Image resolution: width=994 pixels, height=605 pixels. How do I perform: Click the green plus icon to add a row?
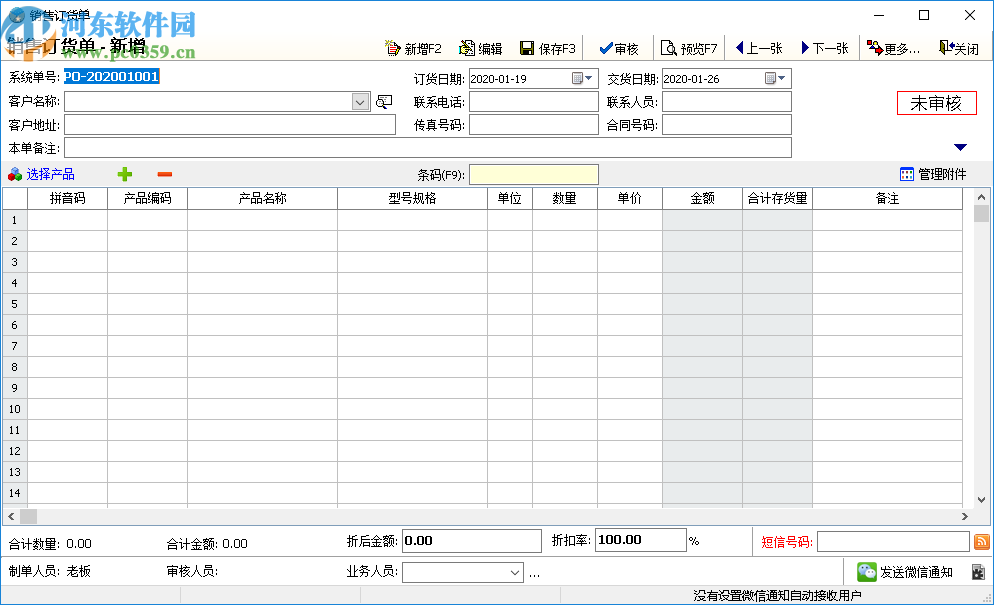(124, 173)
